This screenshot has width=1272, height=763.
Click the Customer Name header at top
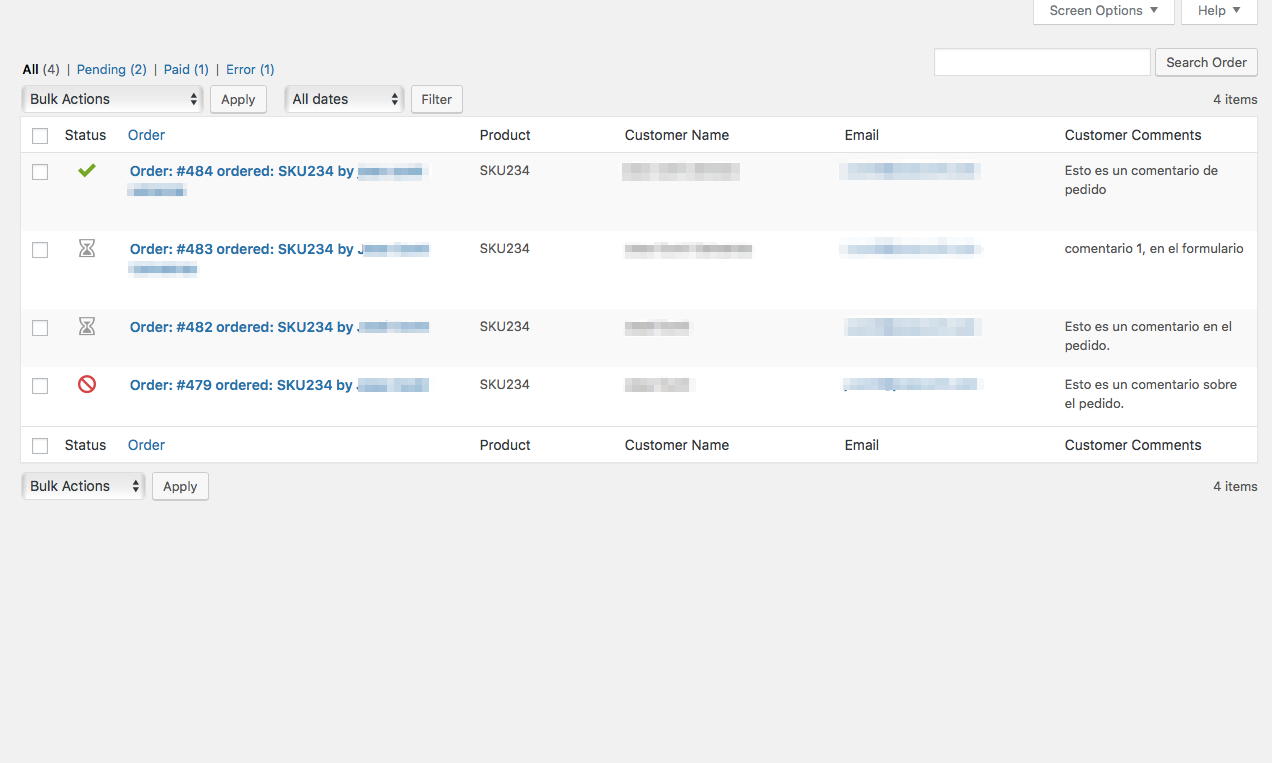pyautogui.click(x=677, y=135)
